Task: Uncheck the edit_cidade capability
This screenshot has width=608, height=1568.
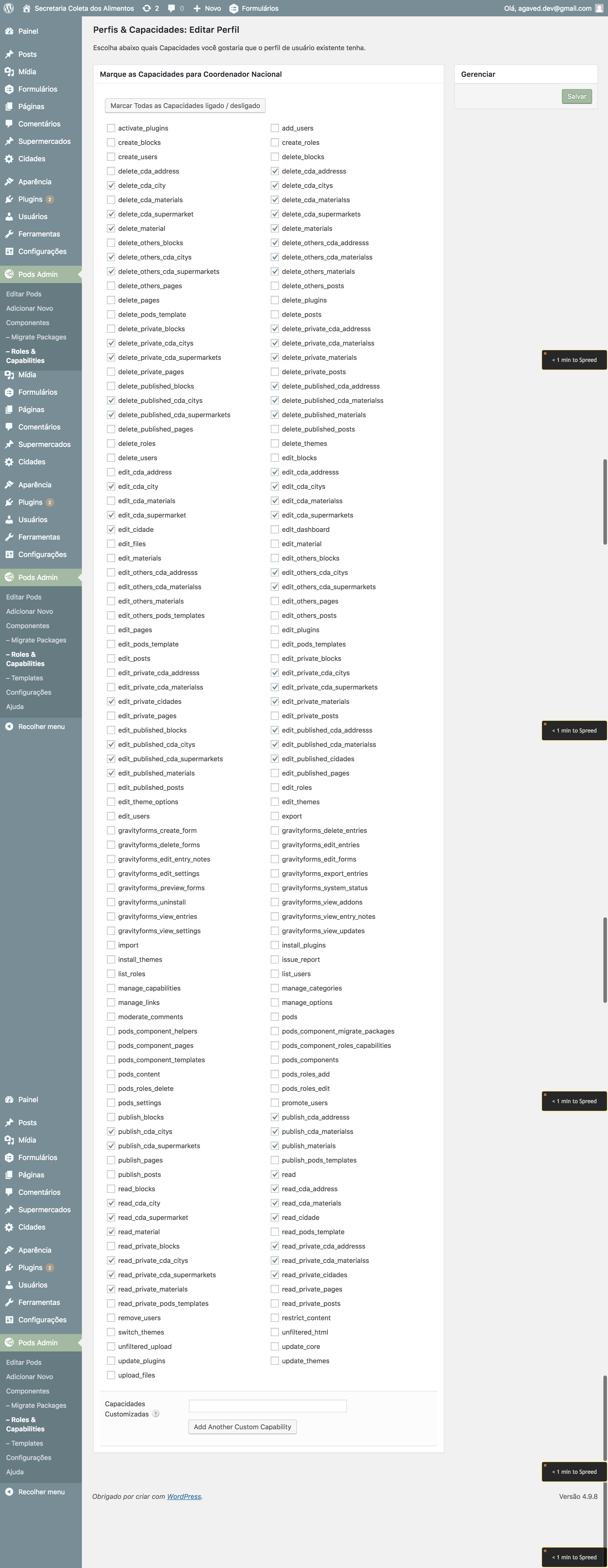Action: click(x=111, y=530)
